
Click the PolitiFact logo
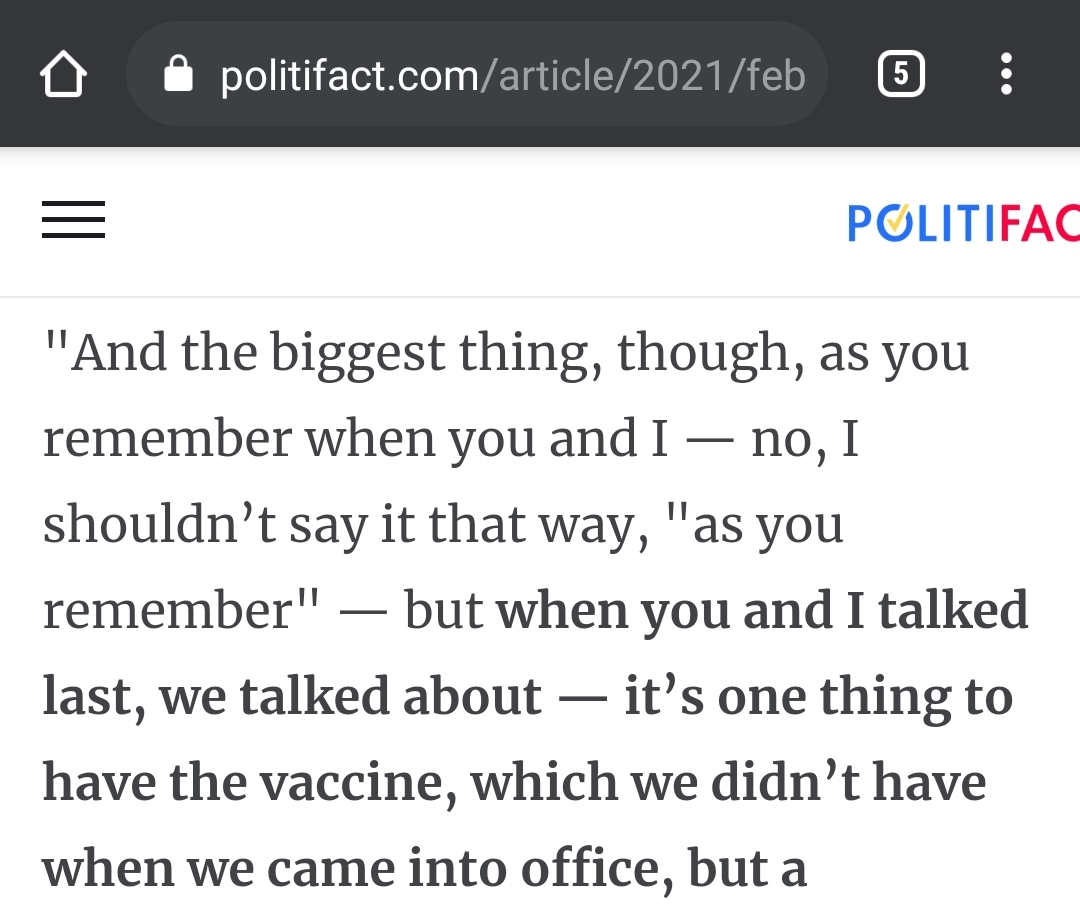pyautogui.click(x=964, y=222)
